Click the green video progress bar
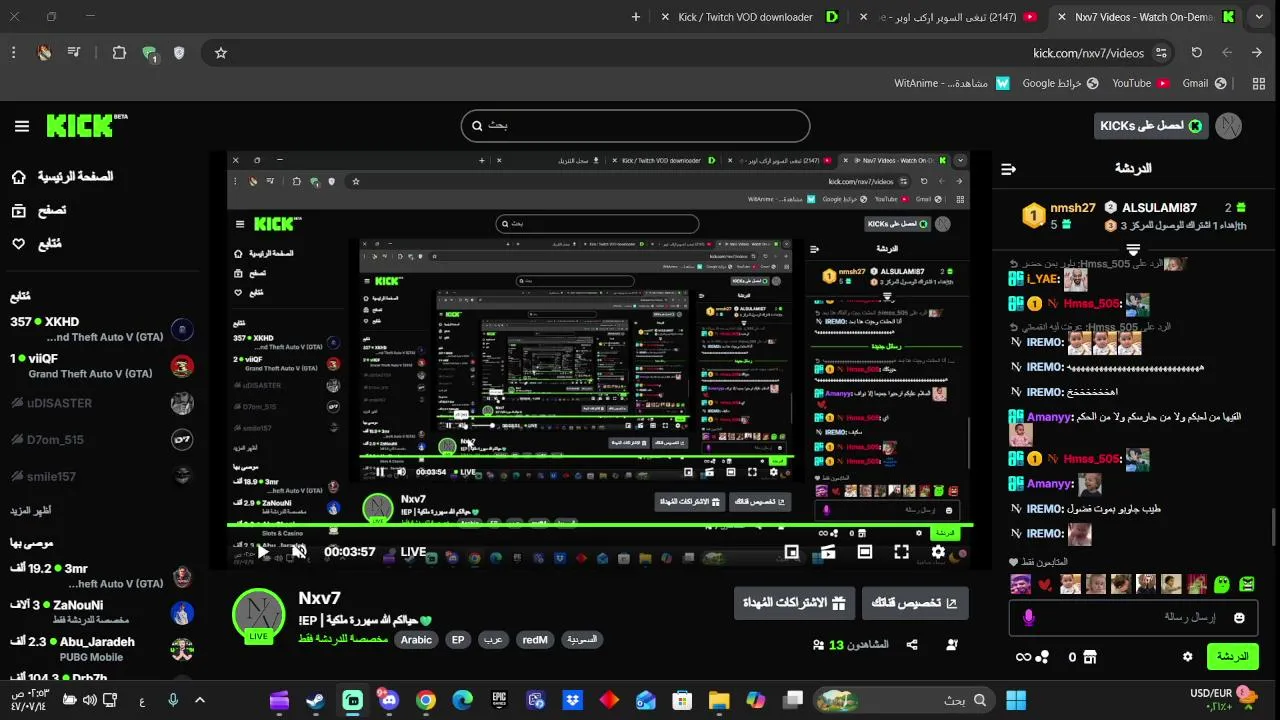1280x720 pixels. point(600,525)
